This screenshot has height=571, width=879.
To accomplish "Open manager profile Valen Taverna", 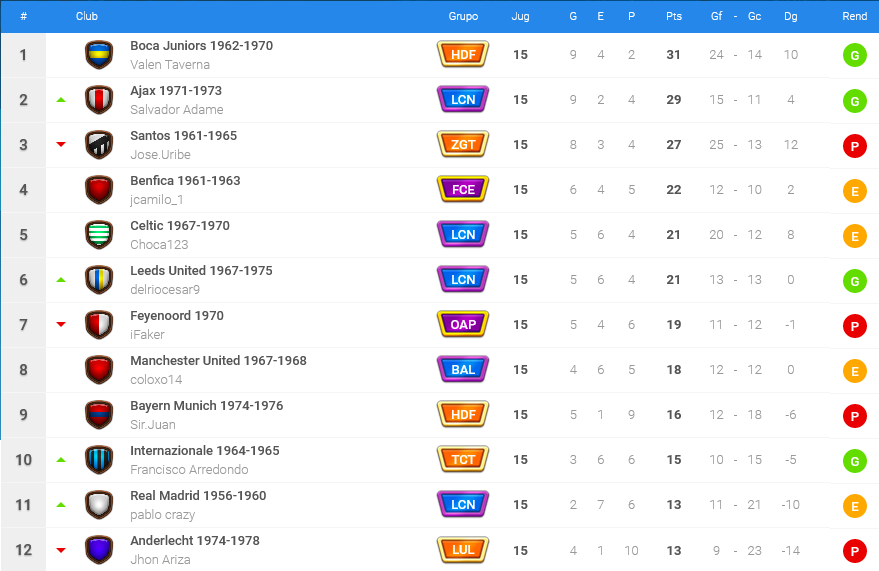I will pos(170,64).
